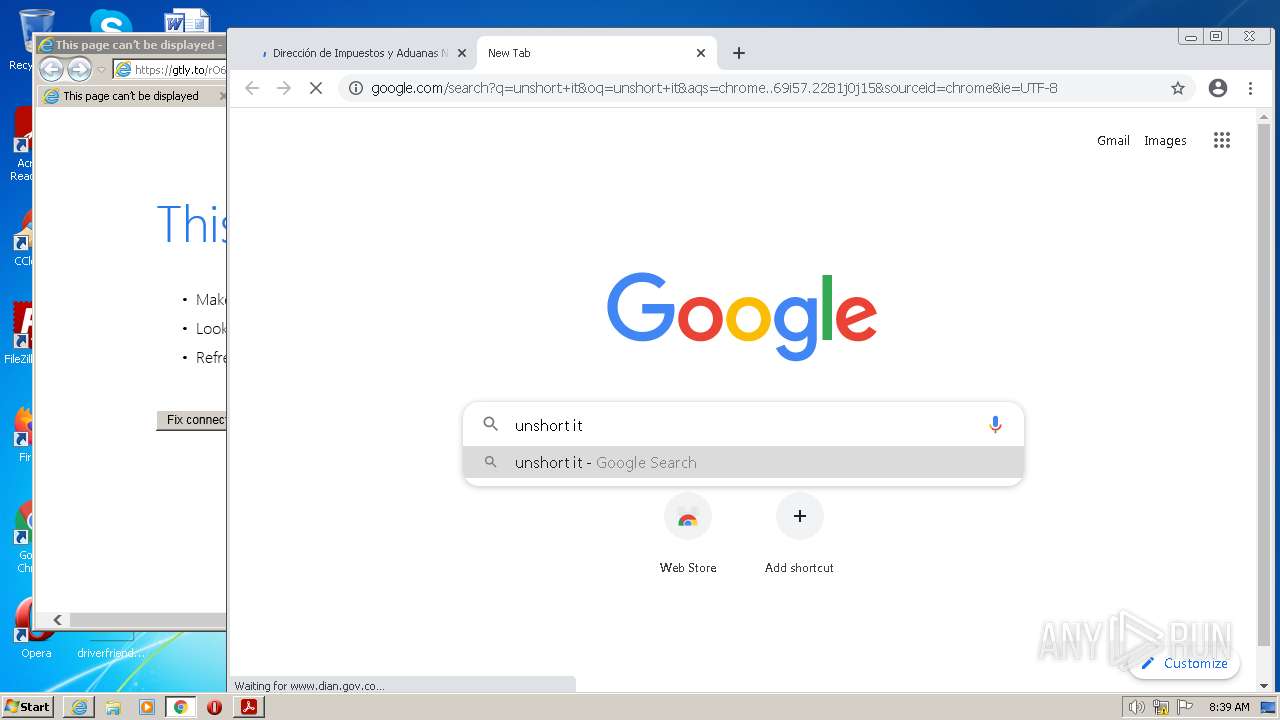Start voice search with the microphone
Image resolution: width=1280 pixels, height=720 pixels.
995,425
